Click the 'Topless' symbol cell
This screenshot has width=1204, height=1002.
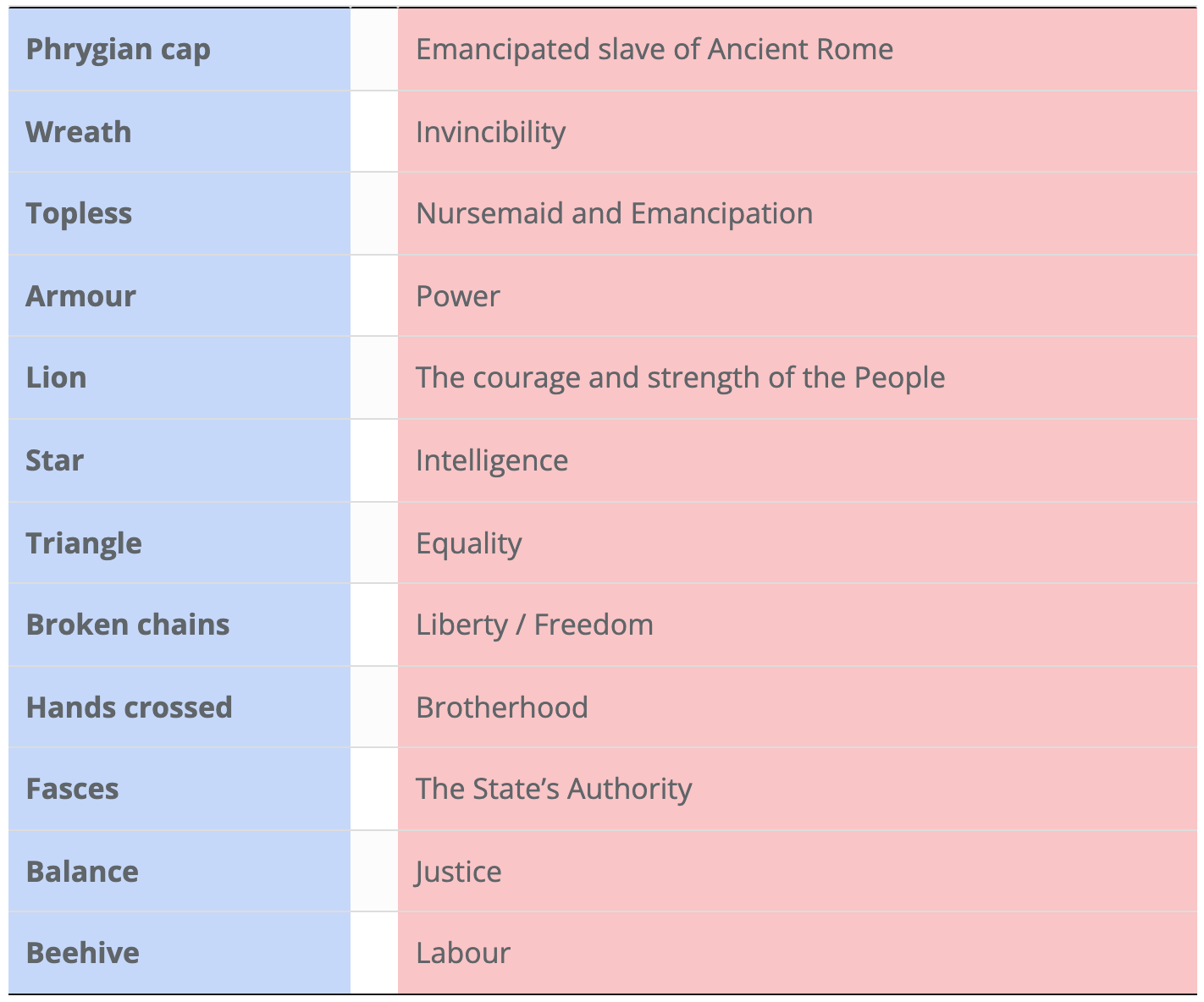(x=79, y=213)
